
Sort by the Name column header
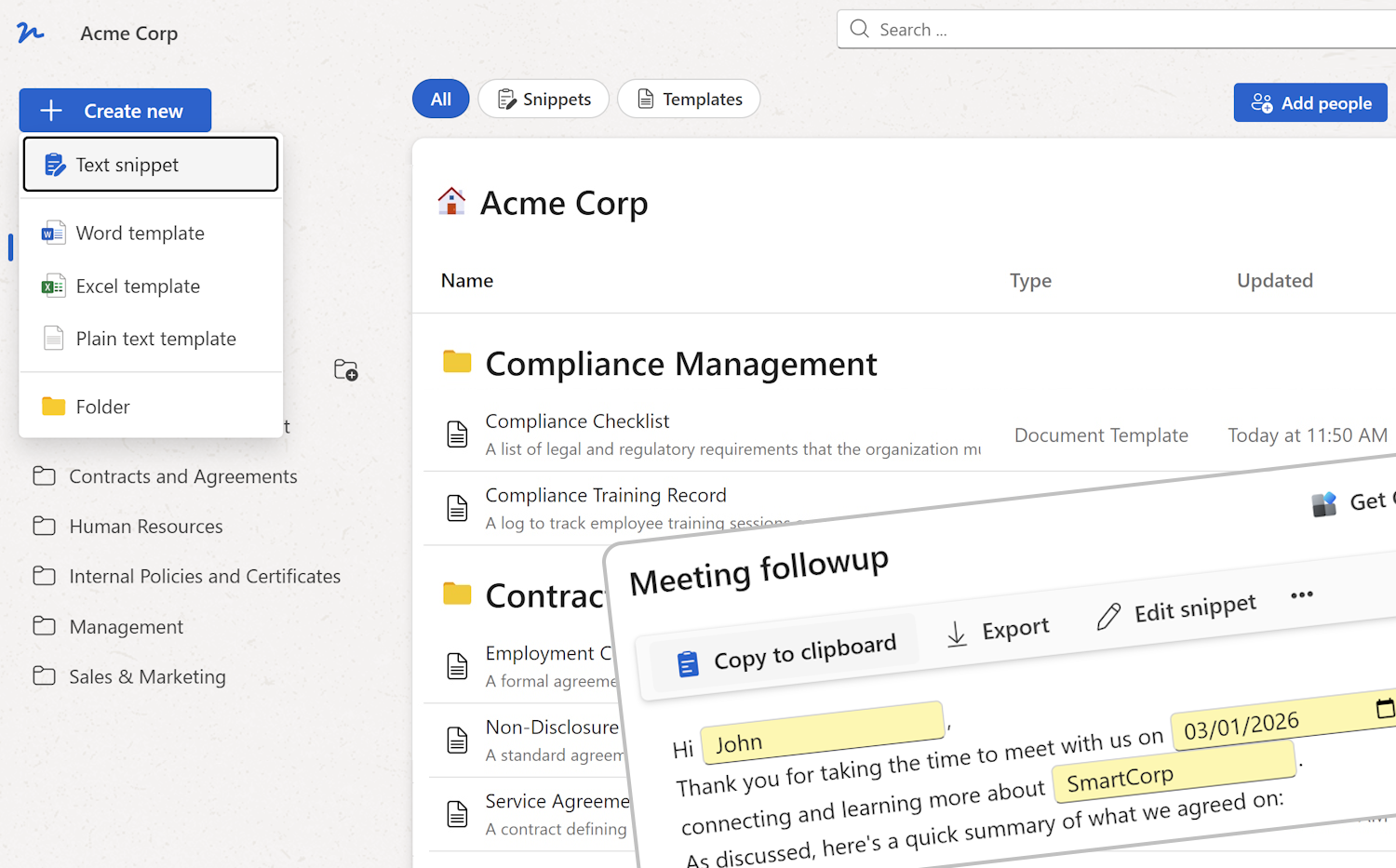[467, 281]
